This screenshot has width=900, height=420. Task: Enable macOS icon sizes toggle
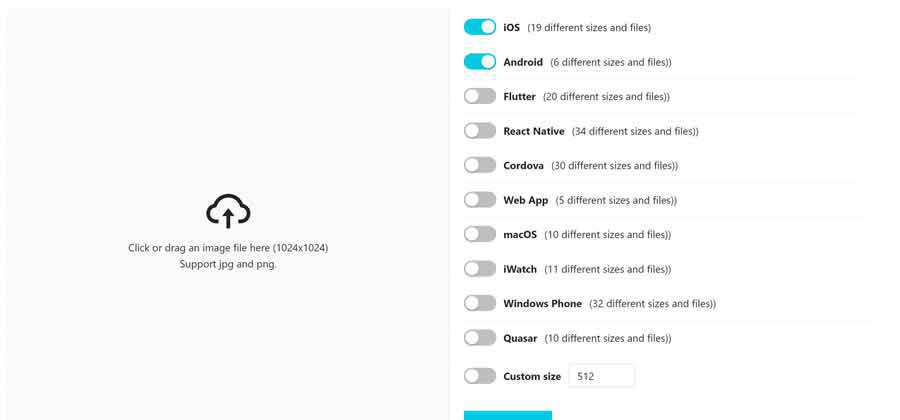(x=480, y=234)
